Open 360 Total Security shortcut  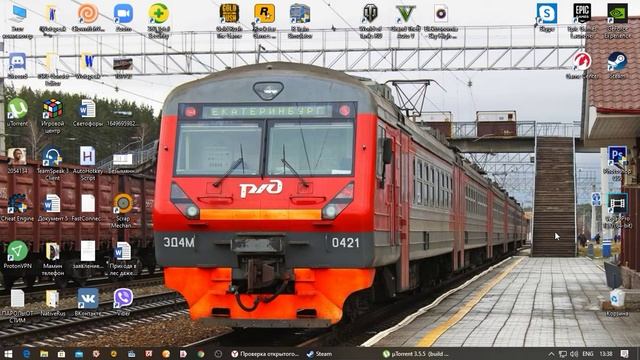coord(158,14)
